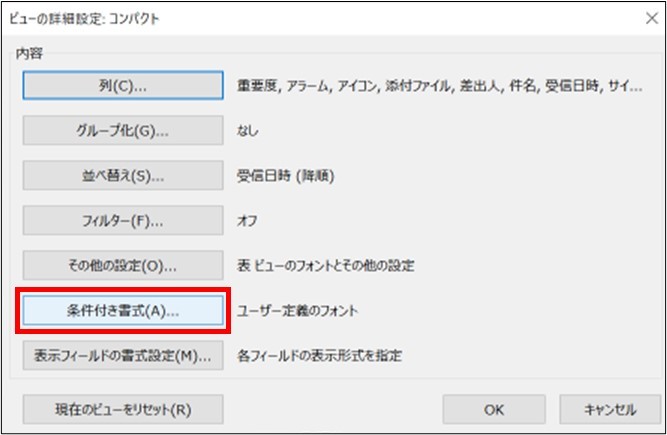Open フィルター(F)... filter settings

point(123,220)
